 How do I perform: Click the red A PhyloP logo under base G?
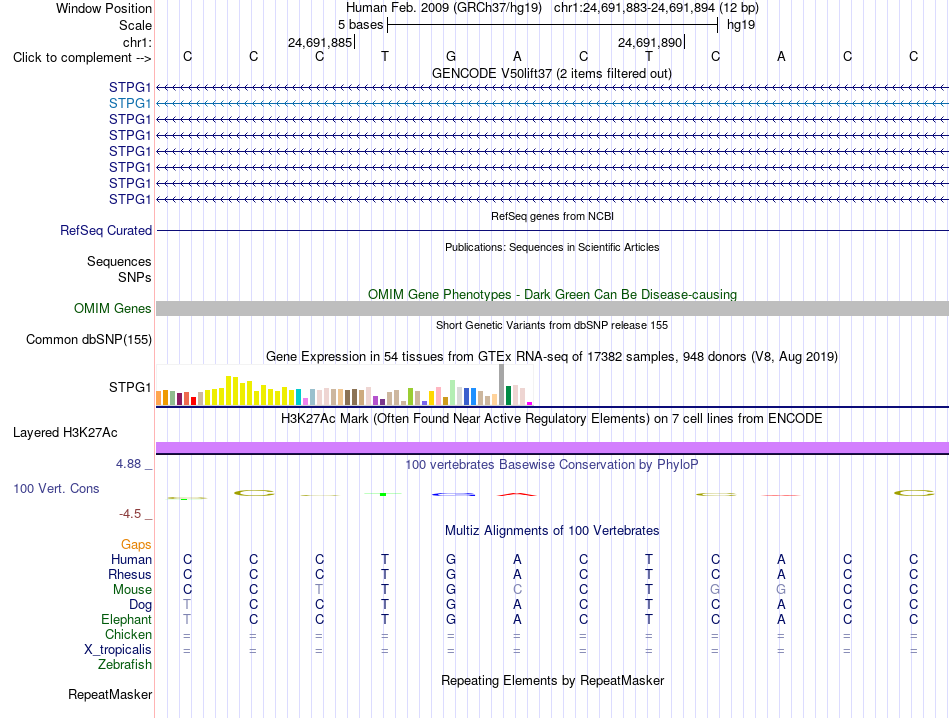point(517,494)
